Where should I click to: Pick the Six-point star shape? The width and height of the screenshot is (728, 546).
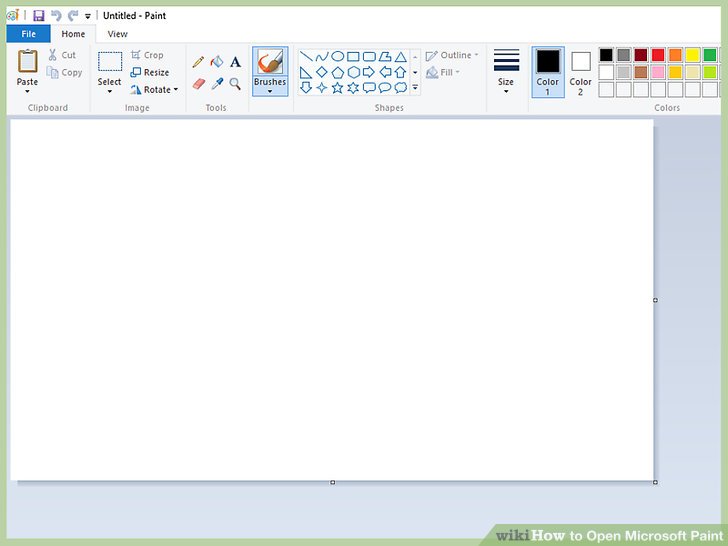coord(353,87)
